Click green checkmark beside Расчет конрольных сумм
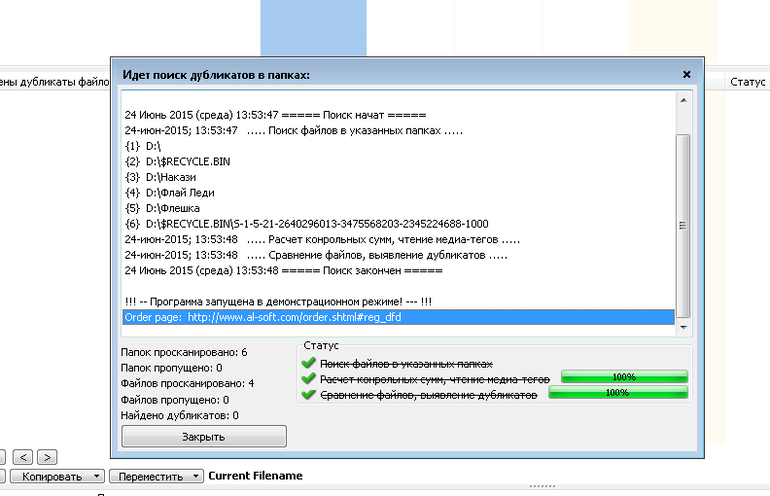Screen dimensions: 770x496 click(308, 379)
